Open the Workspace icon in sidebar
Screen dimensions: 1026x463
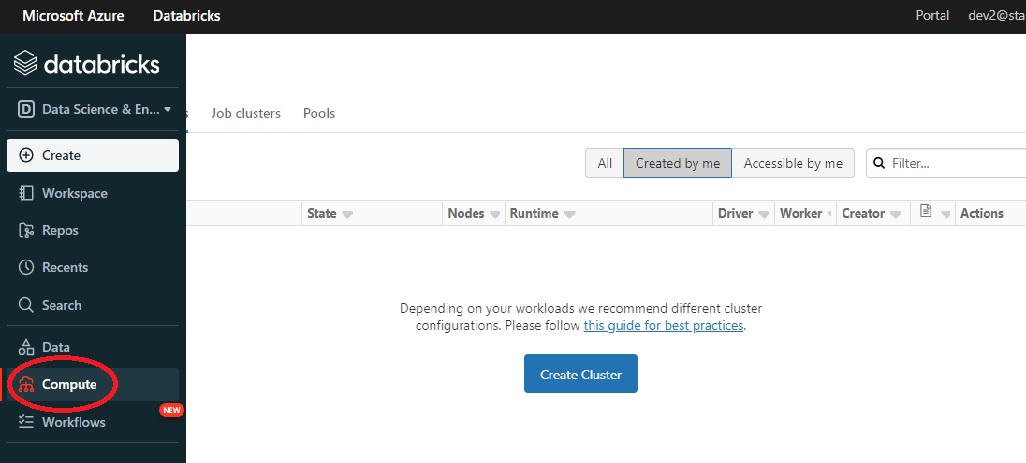coord(27,193)
